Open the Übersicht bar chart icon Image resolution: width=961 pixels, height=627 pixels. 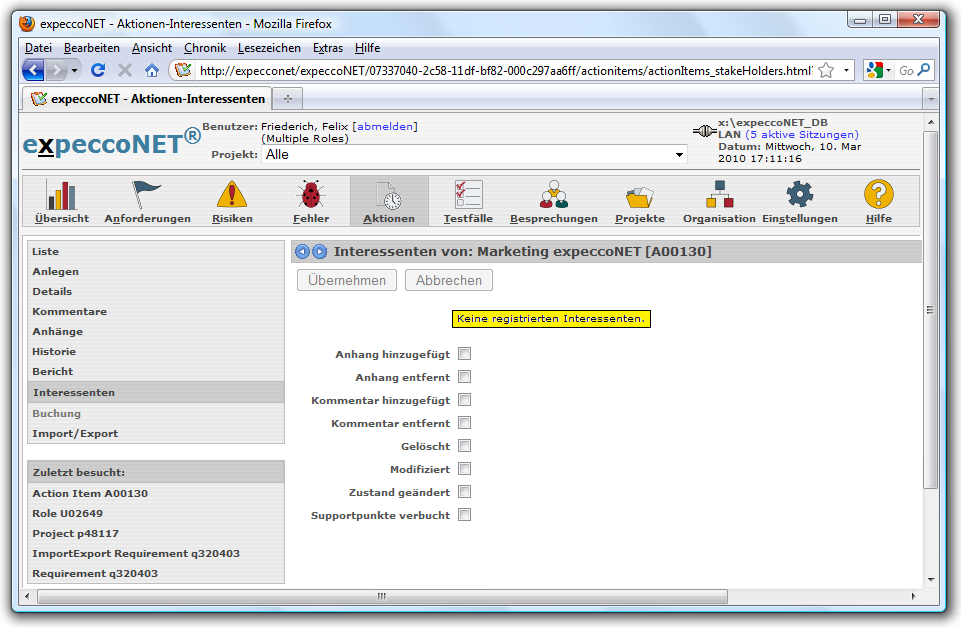pos(62,195)
